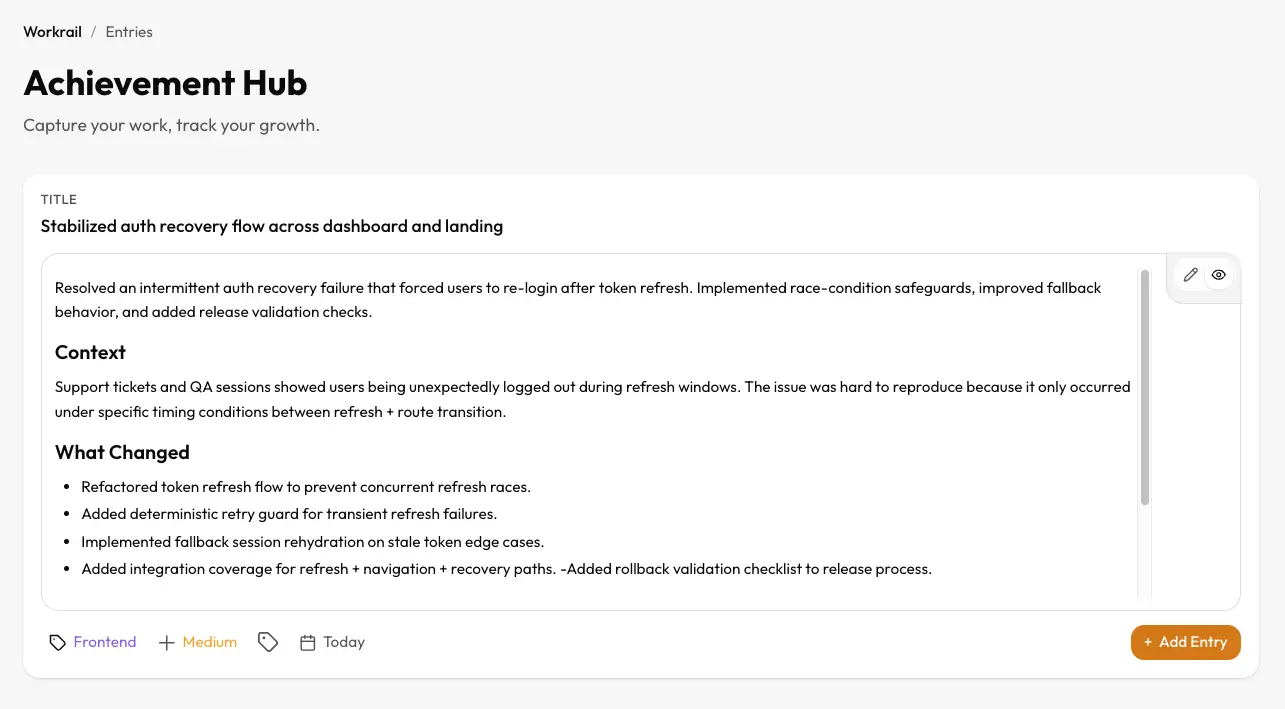
Task: Open the Medium priority selector
Action: [x=209, y=641]
